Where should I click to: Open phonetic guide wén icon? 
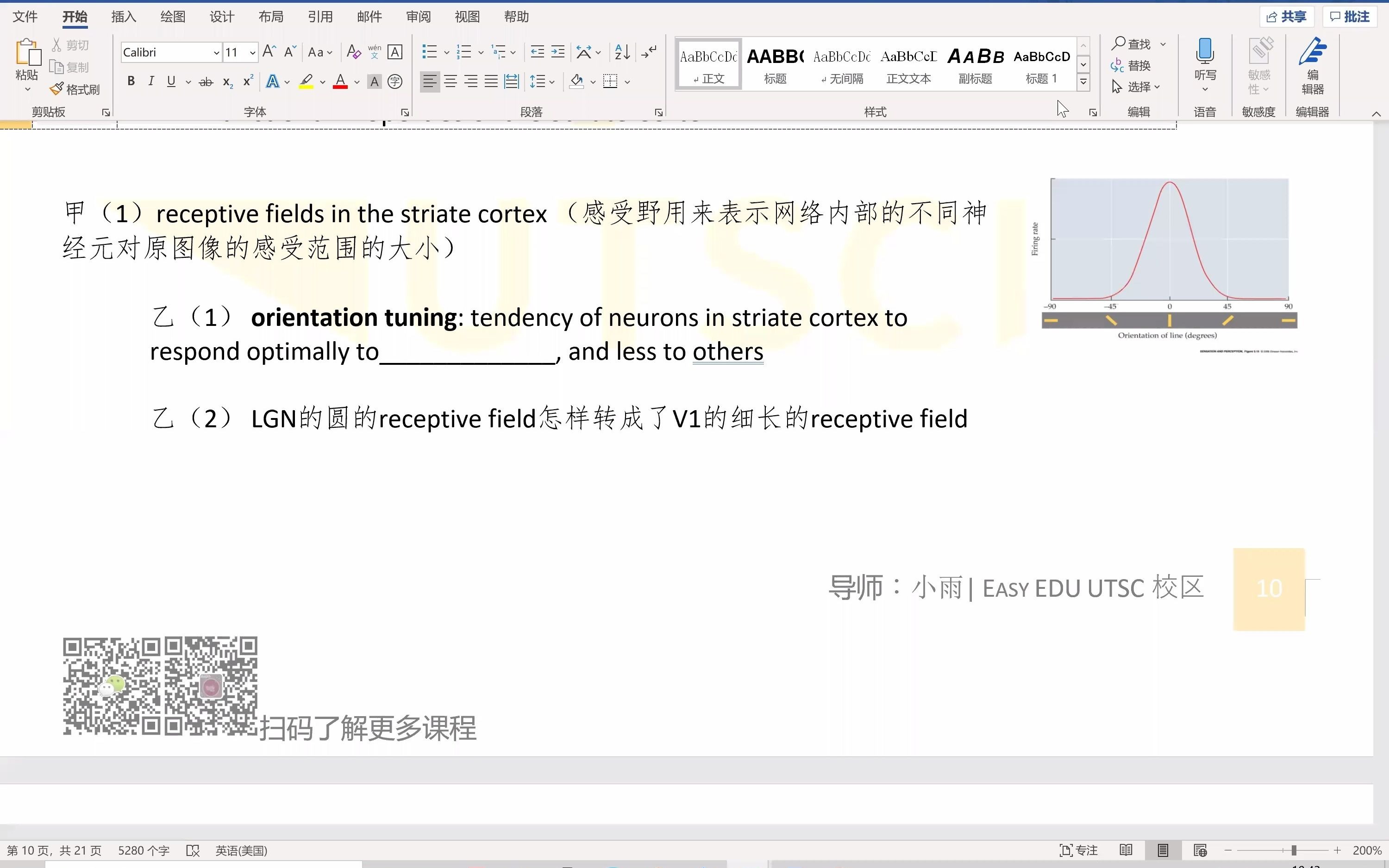point(374,52)
